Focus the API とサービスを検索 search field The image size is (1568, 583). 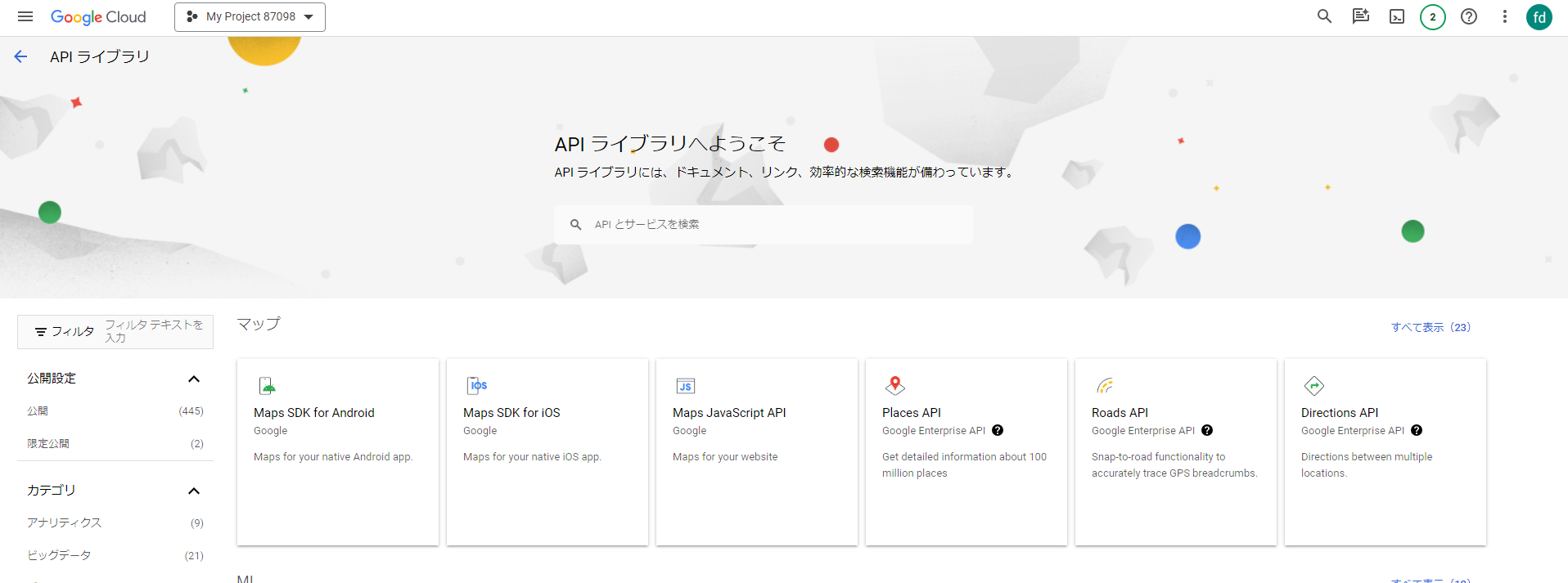coord(764,224)
